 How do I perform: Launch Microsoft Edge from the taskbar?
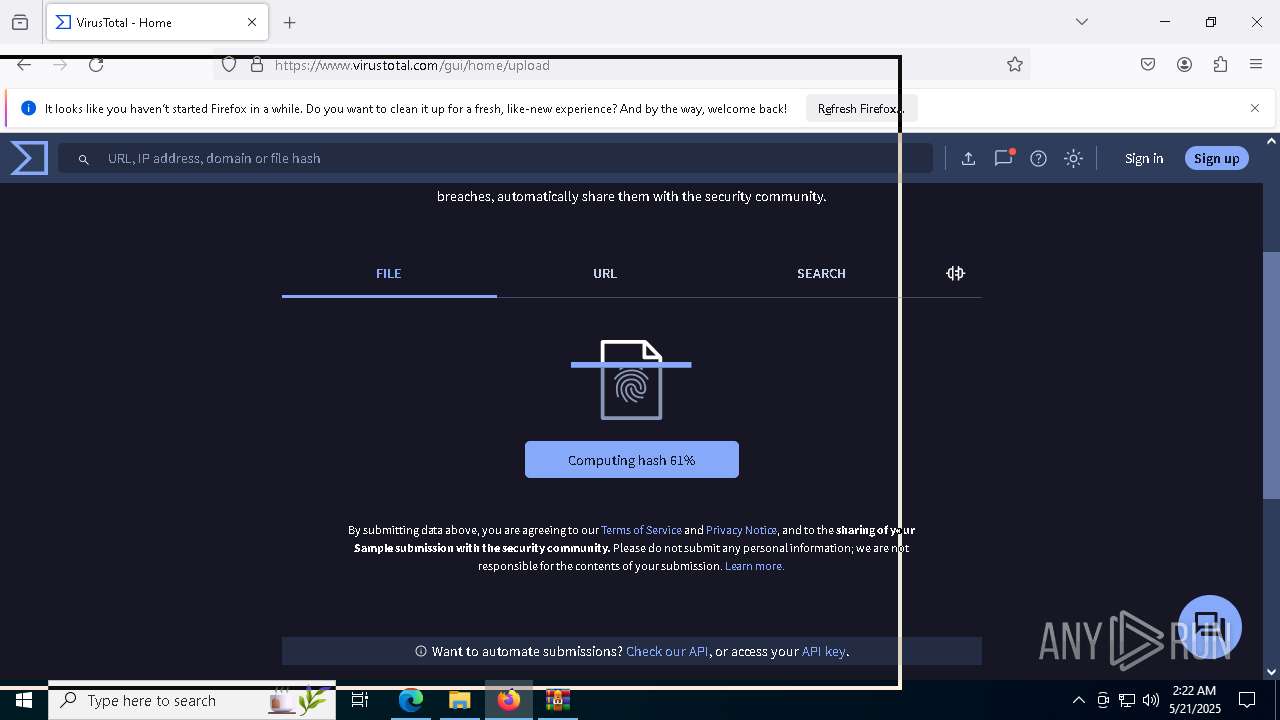[411, 700]
